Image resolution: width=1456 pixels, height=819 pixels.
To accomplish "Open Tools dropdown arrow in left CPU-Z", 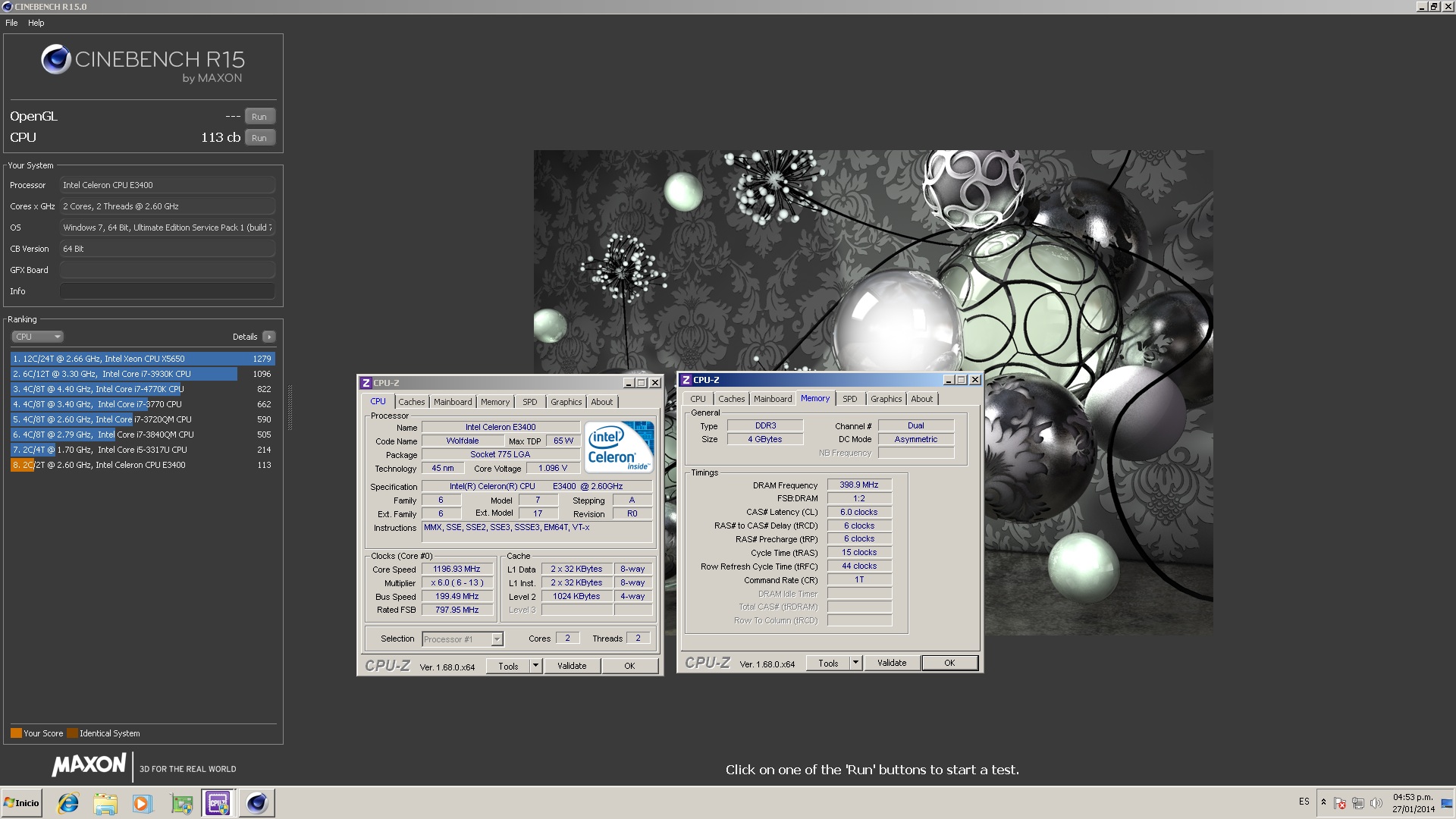I will pyautogui.click(x=535, y=666).
